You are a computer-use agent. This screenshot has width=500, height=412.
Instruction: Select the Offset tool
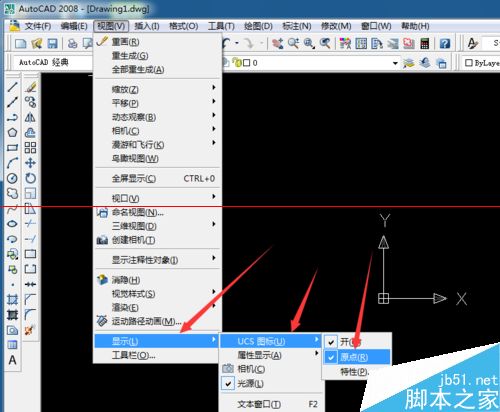(x=30, y=133)
